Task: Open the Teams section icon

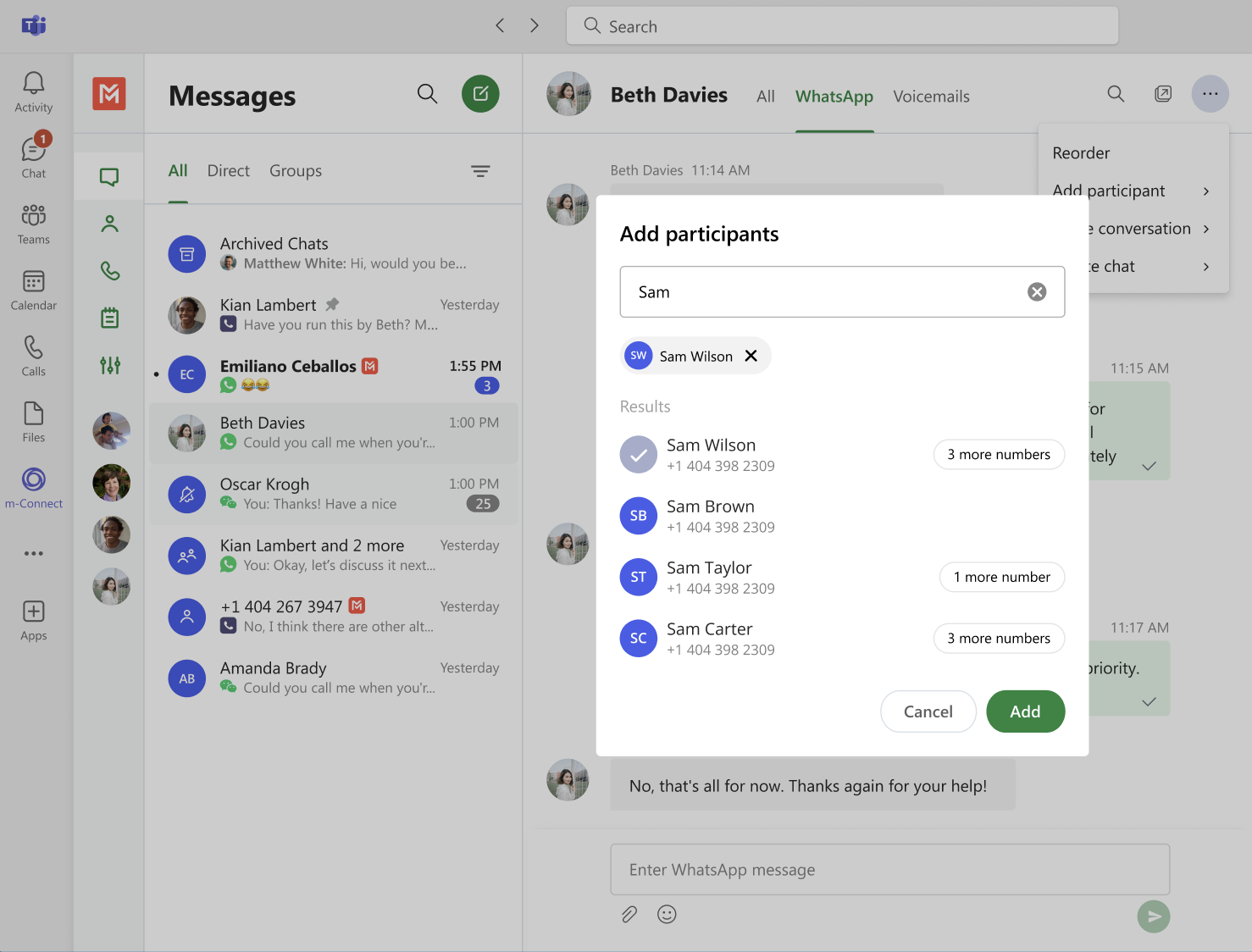Action: [34, 224]
